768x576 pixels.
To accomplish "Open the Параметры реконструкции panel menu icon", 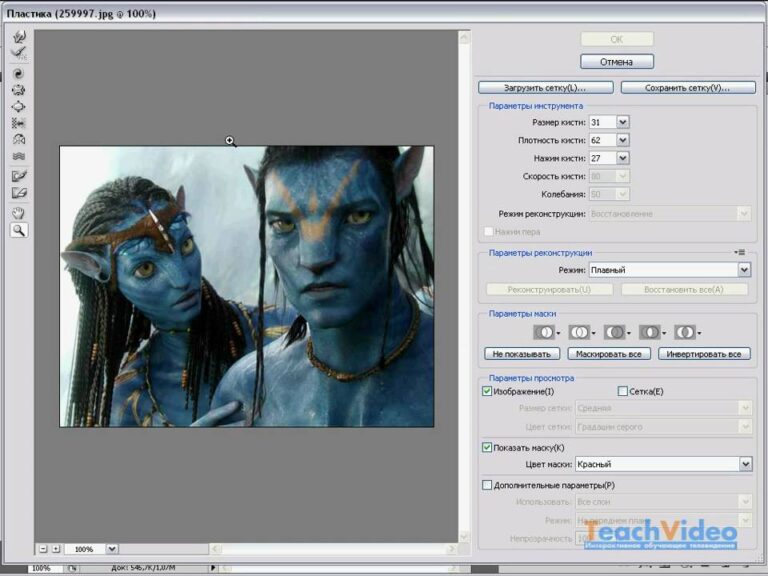I will pos(740,252).
